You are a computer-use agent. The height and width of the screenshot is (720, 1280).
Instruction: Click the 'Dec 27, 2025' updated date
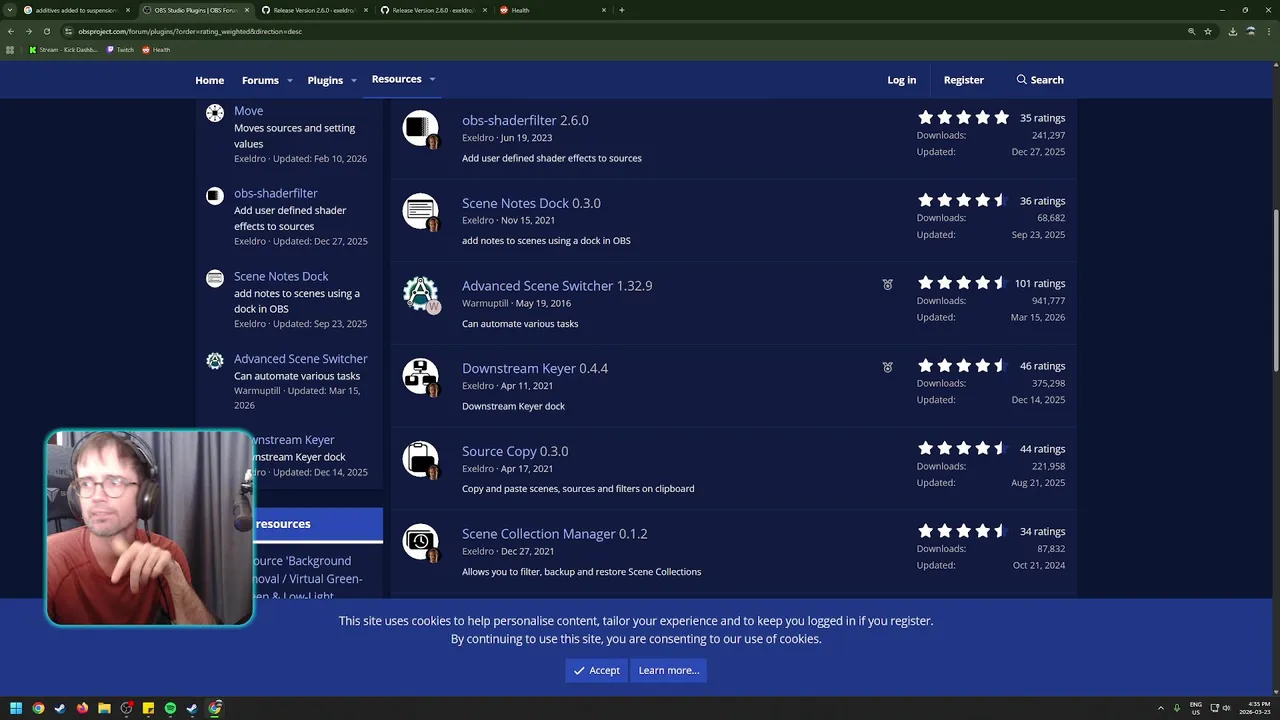1038,152
